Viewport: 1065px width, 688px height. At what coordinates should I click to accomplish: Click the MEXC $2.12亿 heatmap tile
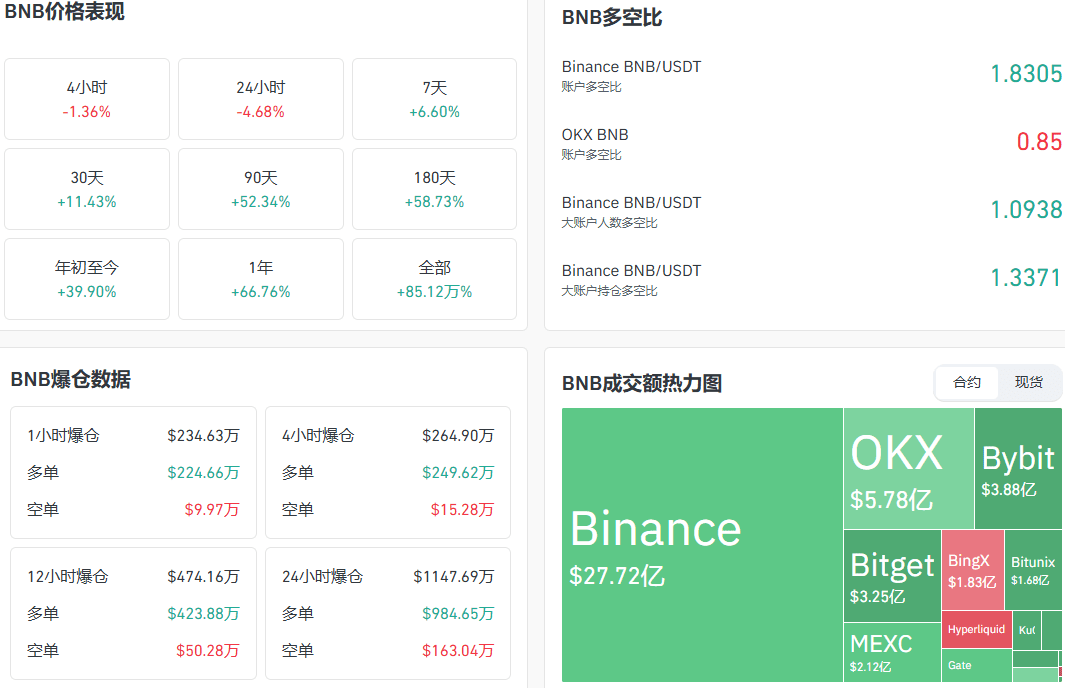click(x=892, y=652)
